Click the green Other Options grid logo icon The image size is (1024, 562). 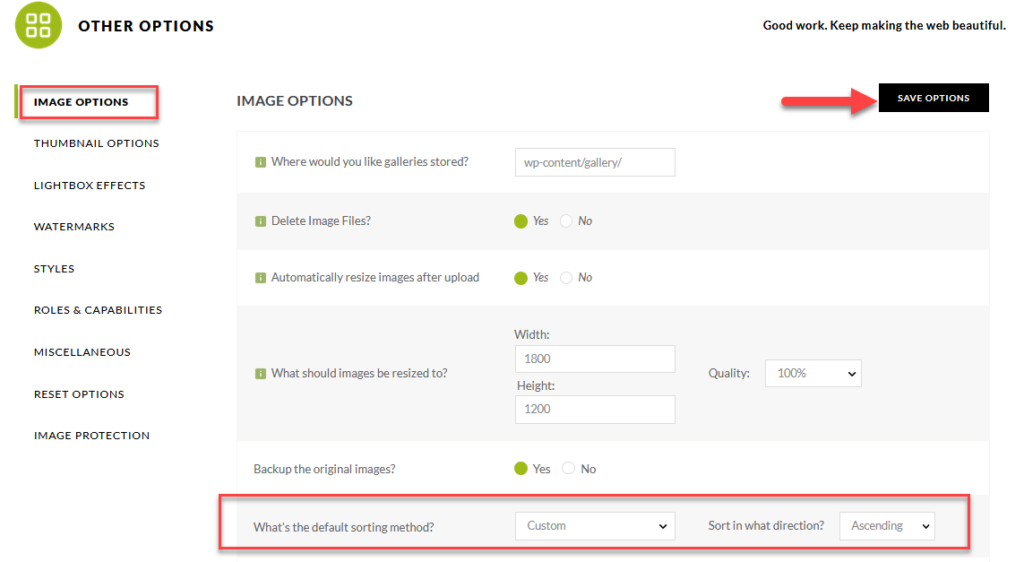pyautogui.click(x=38, y=25)
